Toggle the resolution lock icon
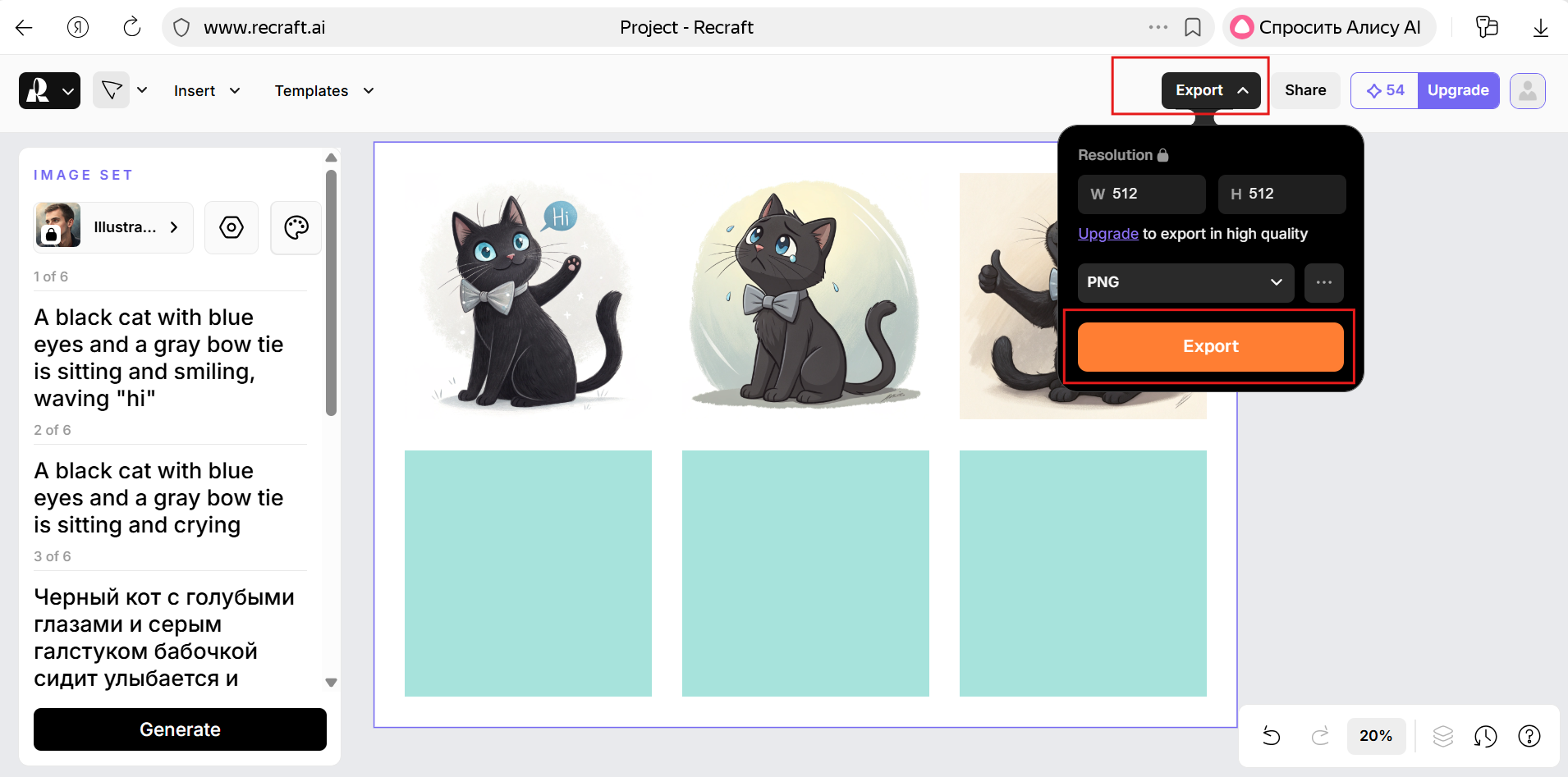 tap(1162, 155)
